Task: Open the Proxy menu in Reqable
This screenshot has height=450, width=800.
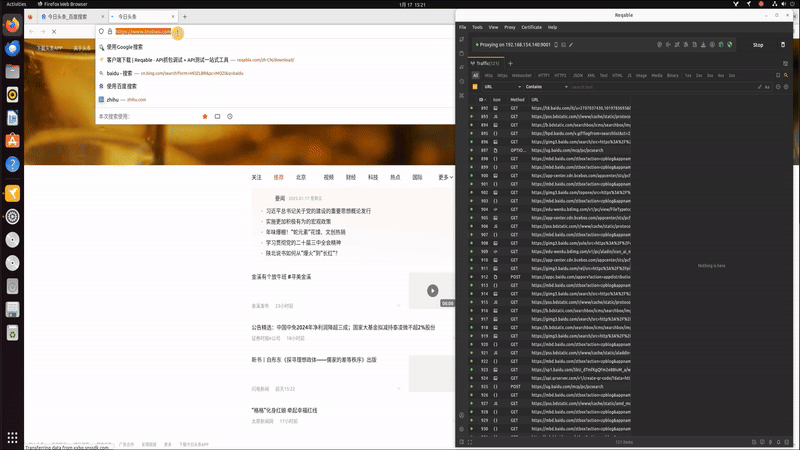Action: click(510, 28)
